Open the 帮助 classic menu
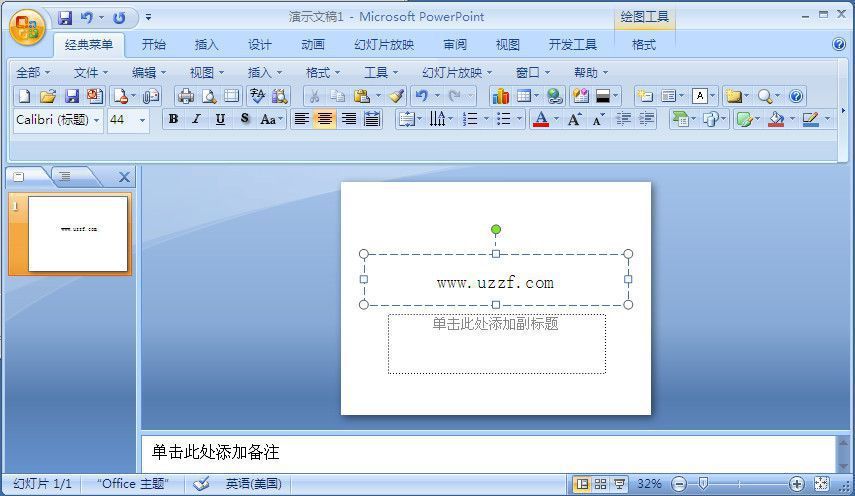 coord(591,72)
